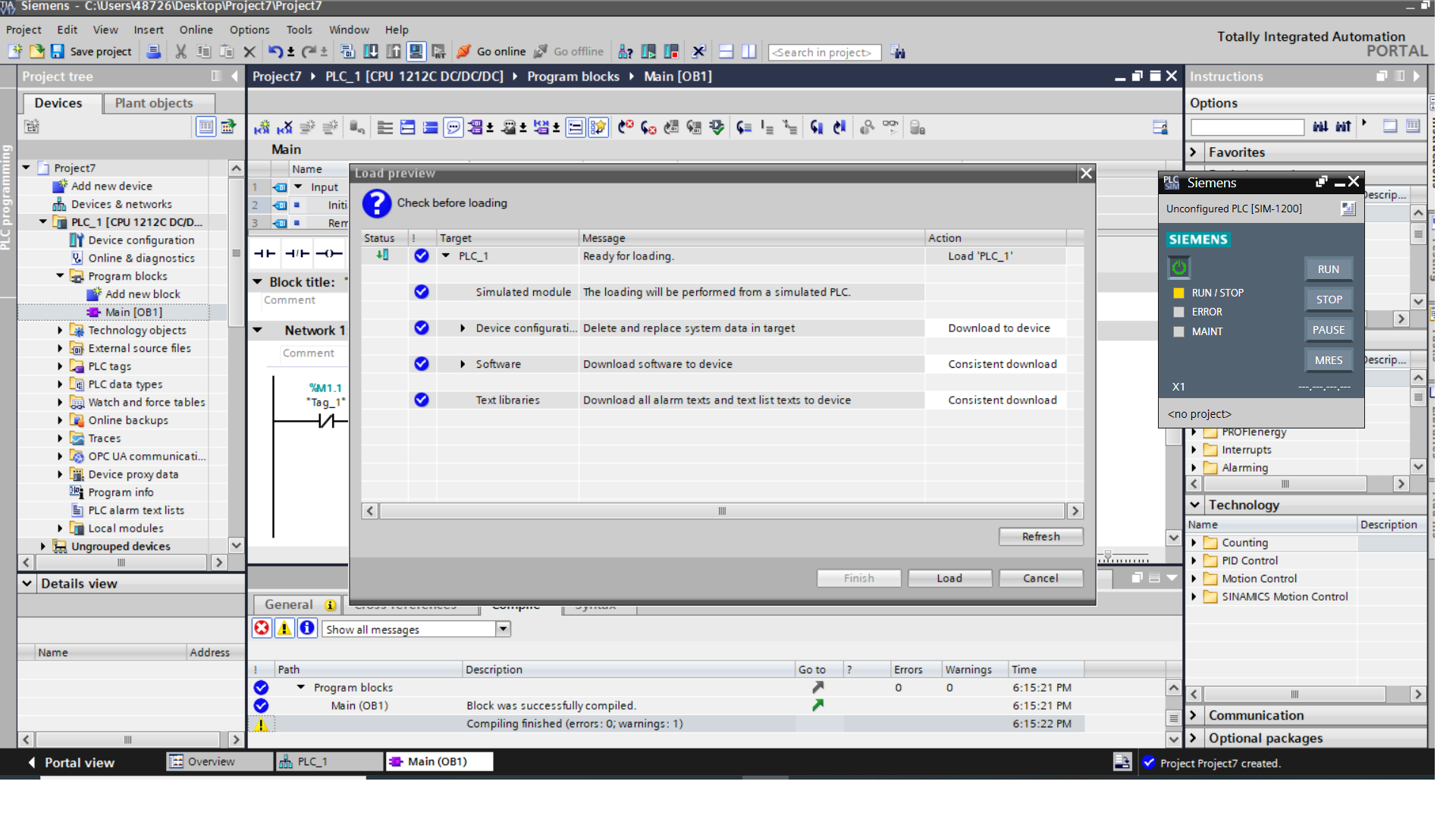
Task: Expand the Favorites section in Instructions
Action: point(1194,152)
